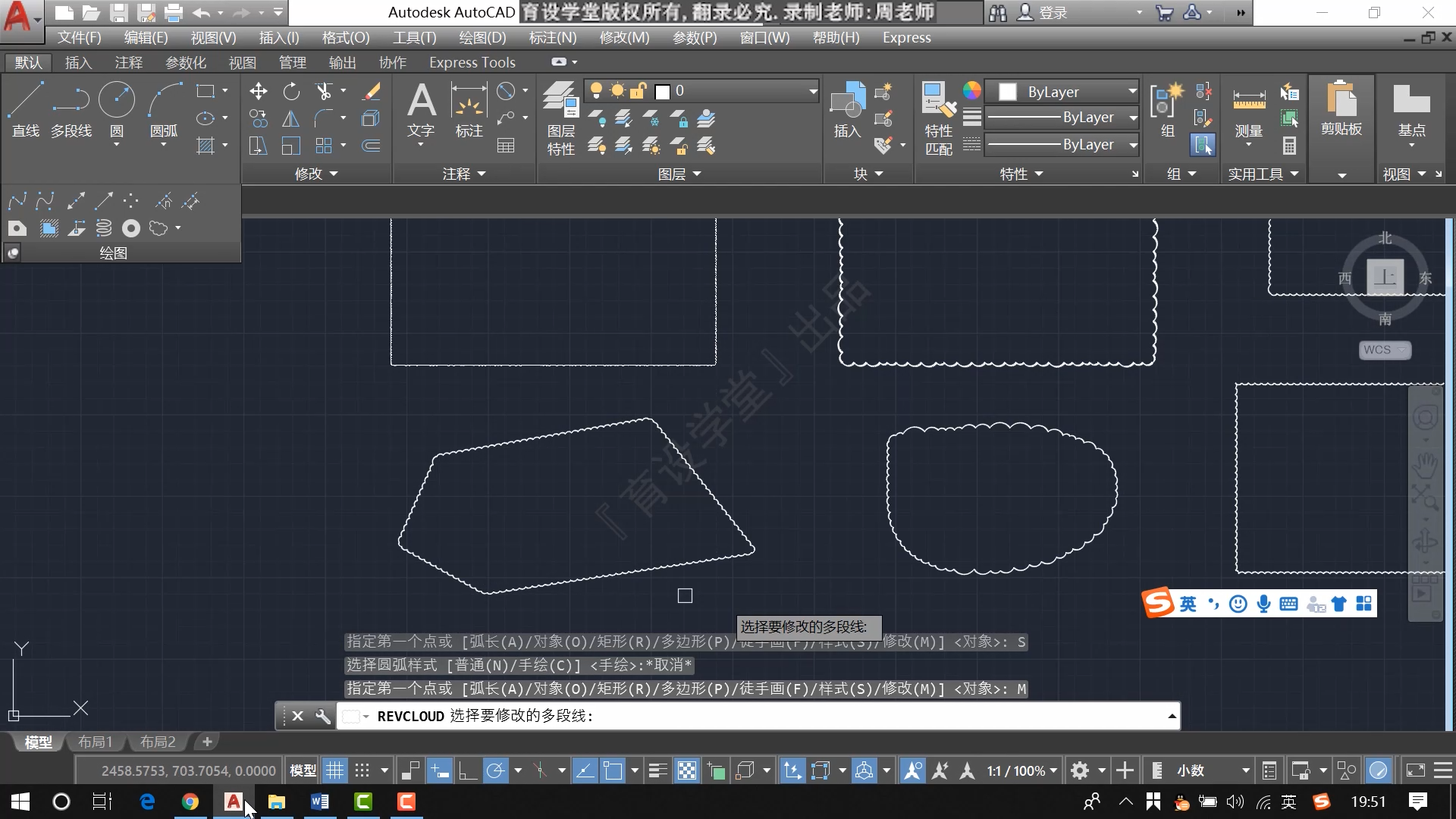Select the Revision Cloud tool
Viewport: 1456px width, 819px height.
coord(158,228)
